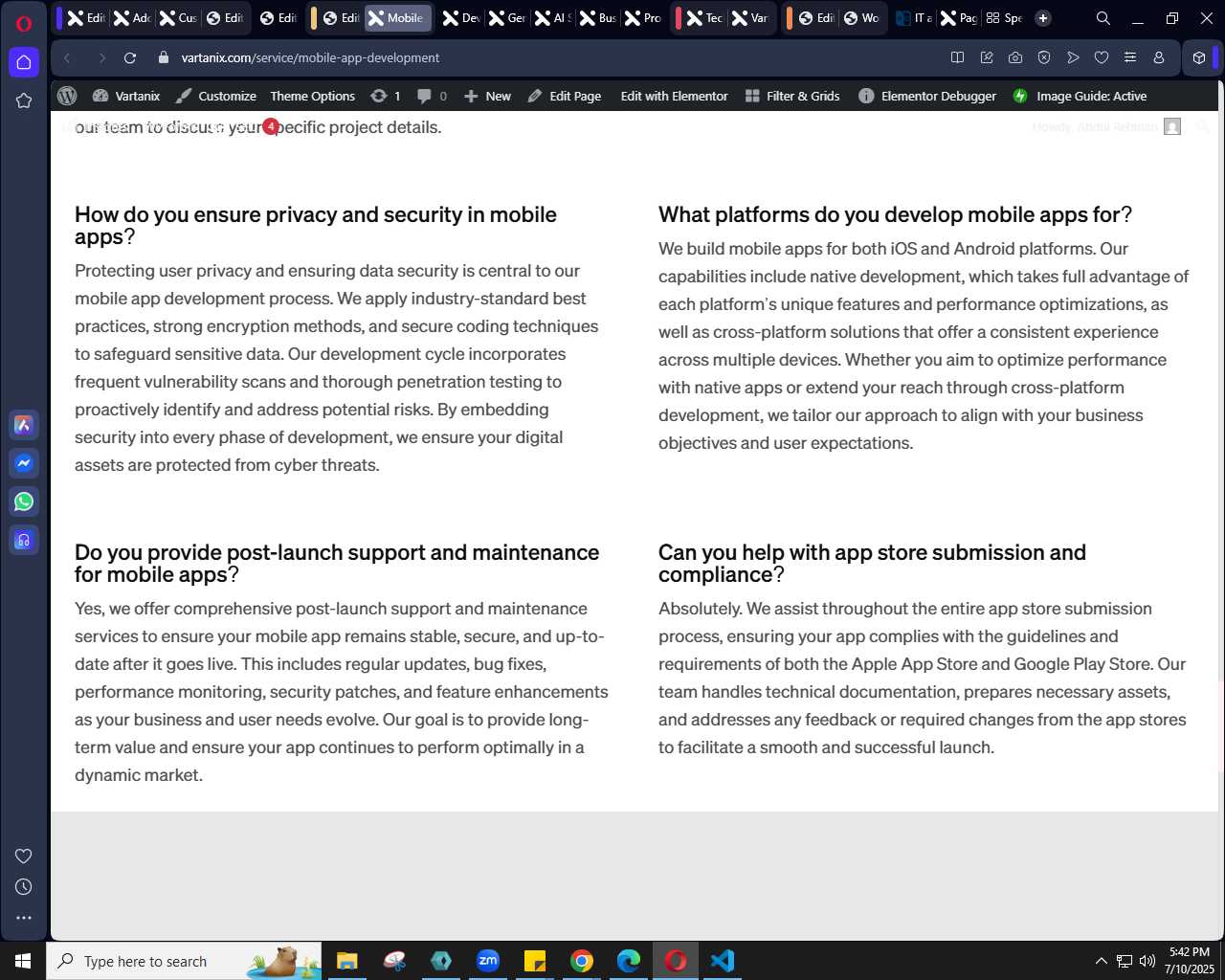Click Customize in the admin bar

[216, 96]
